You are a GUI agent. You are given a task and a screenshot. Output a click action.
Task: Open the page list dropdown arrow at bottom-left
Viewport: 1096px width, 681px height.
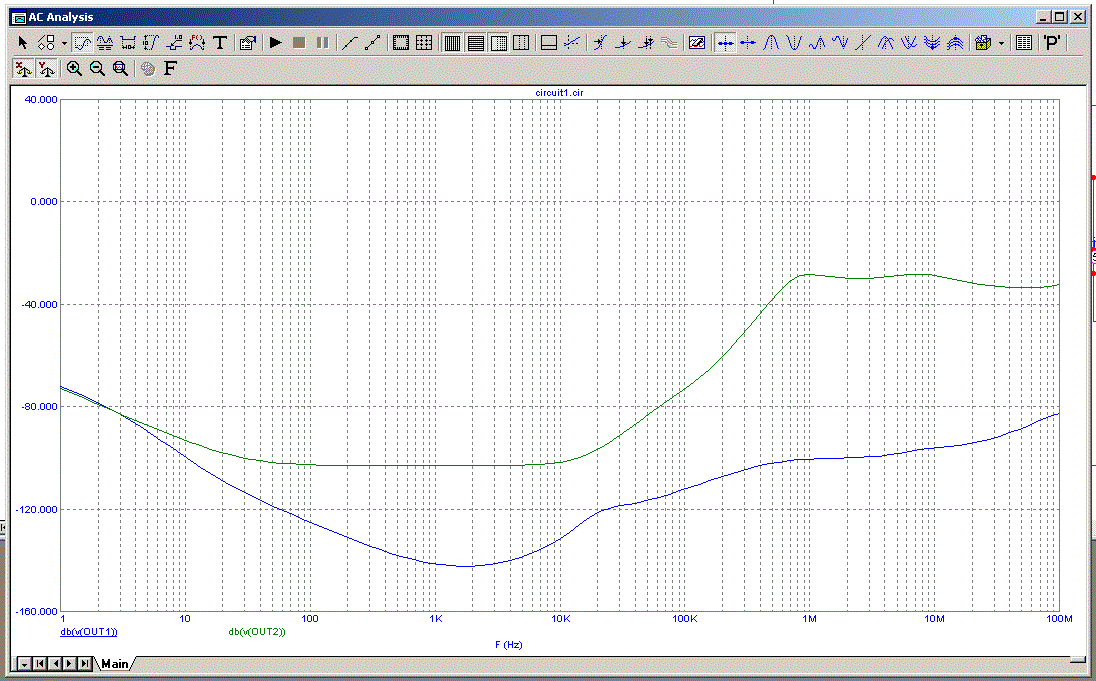coord(23,663)
